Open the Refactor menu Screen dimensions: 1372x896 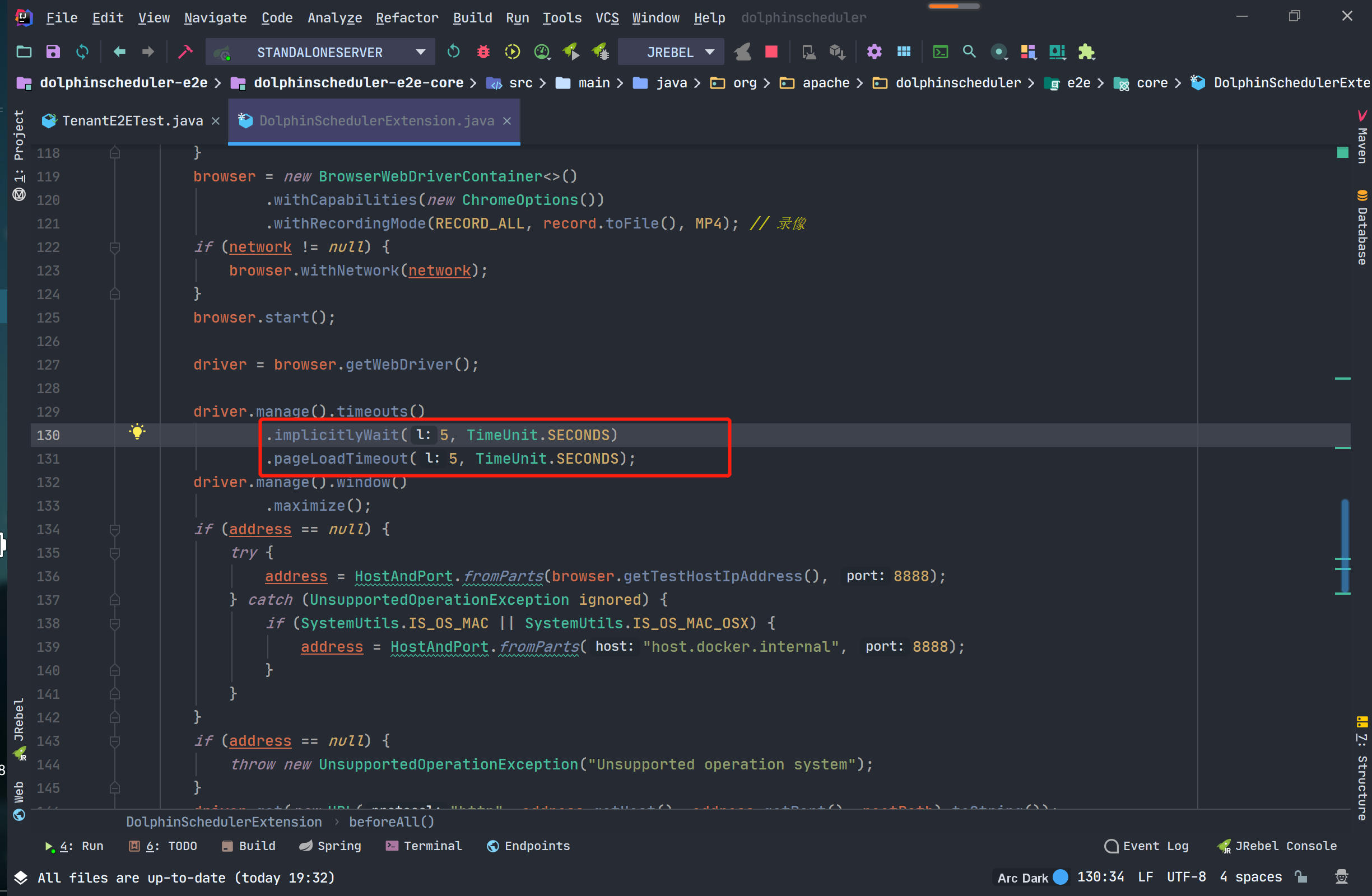[x=406, y=18]
